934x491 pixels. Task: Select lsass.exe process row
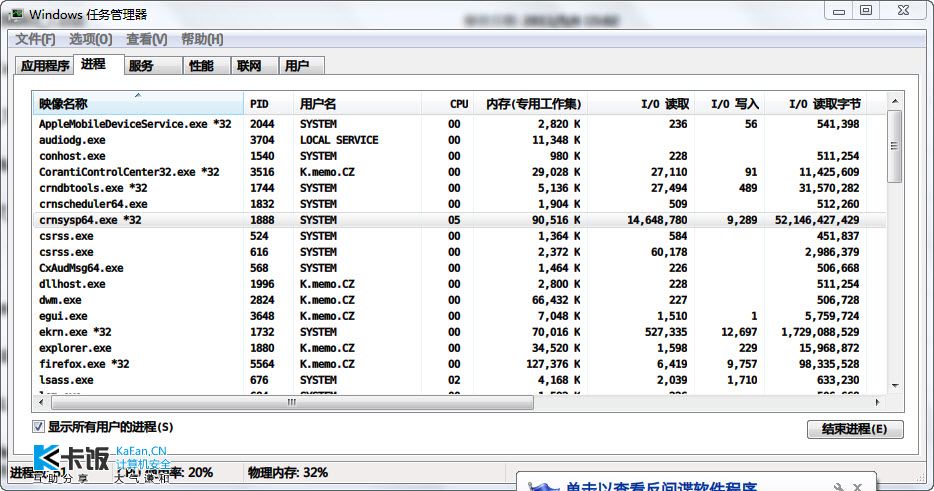pos(459,380)
